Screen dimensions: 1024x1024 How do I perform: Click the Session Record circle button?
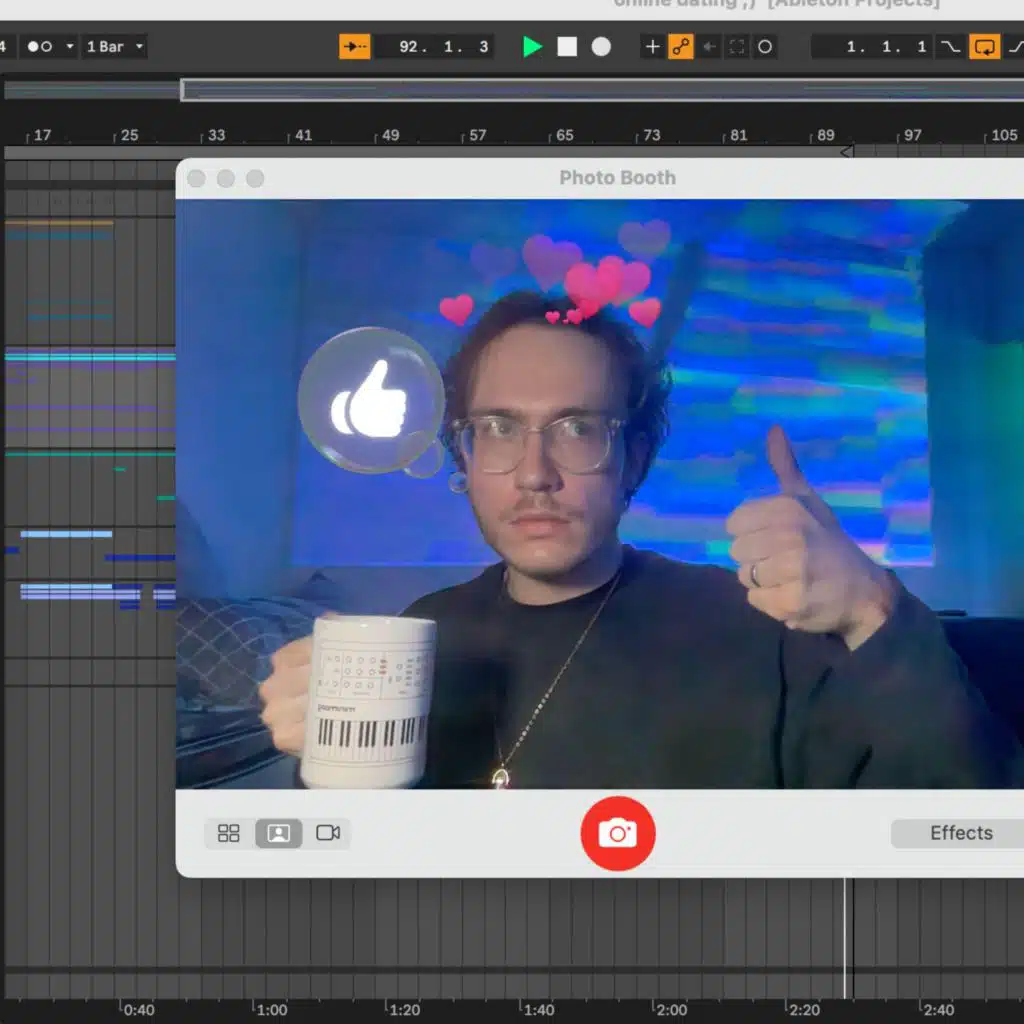point(765,47)
